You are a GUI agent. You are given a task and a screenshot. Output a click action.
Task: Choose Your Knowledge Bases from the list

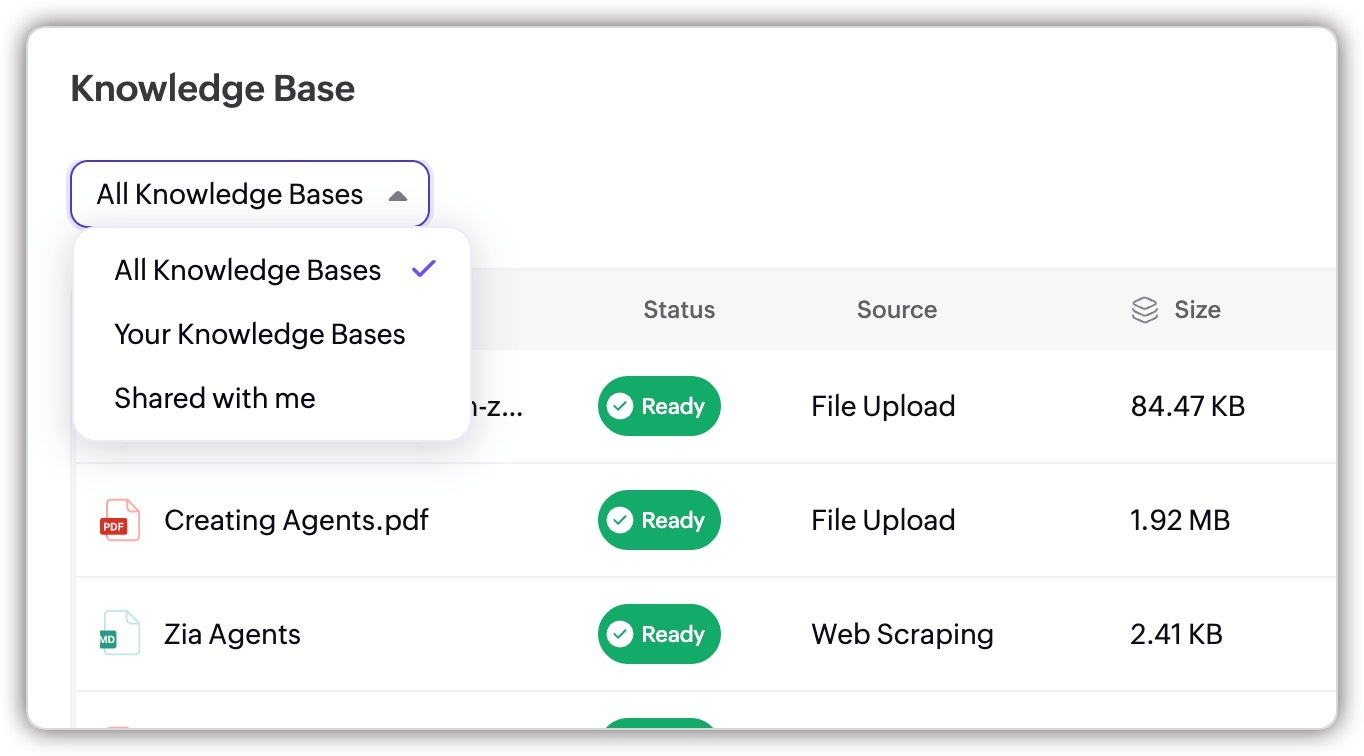[x=260, y=335]
